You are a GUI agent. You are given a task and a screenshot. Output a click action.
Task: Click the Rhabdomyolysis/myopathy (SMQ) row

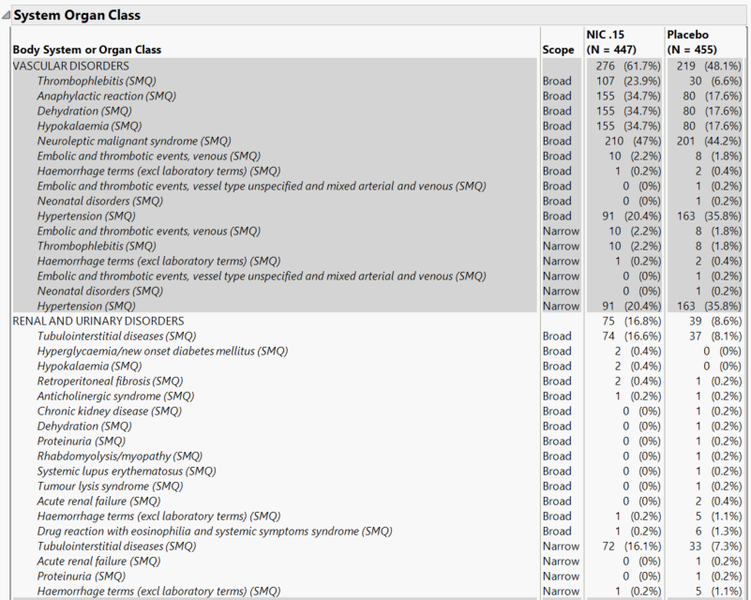tap(119, 456)
